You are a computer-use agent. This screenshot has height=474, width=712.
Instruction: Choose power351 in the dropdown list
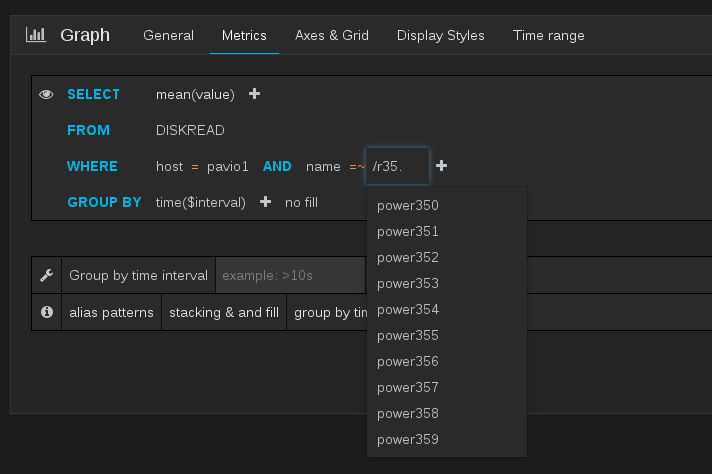point(447,232)
